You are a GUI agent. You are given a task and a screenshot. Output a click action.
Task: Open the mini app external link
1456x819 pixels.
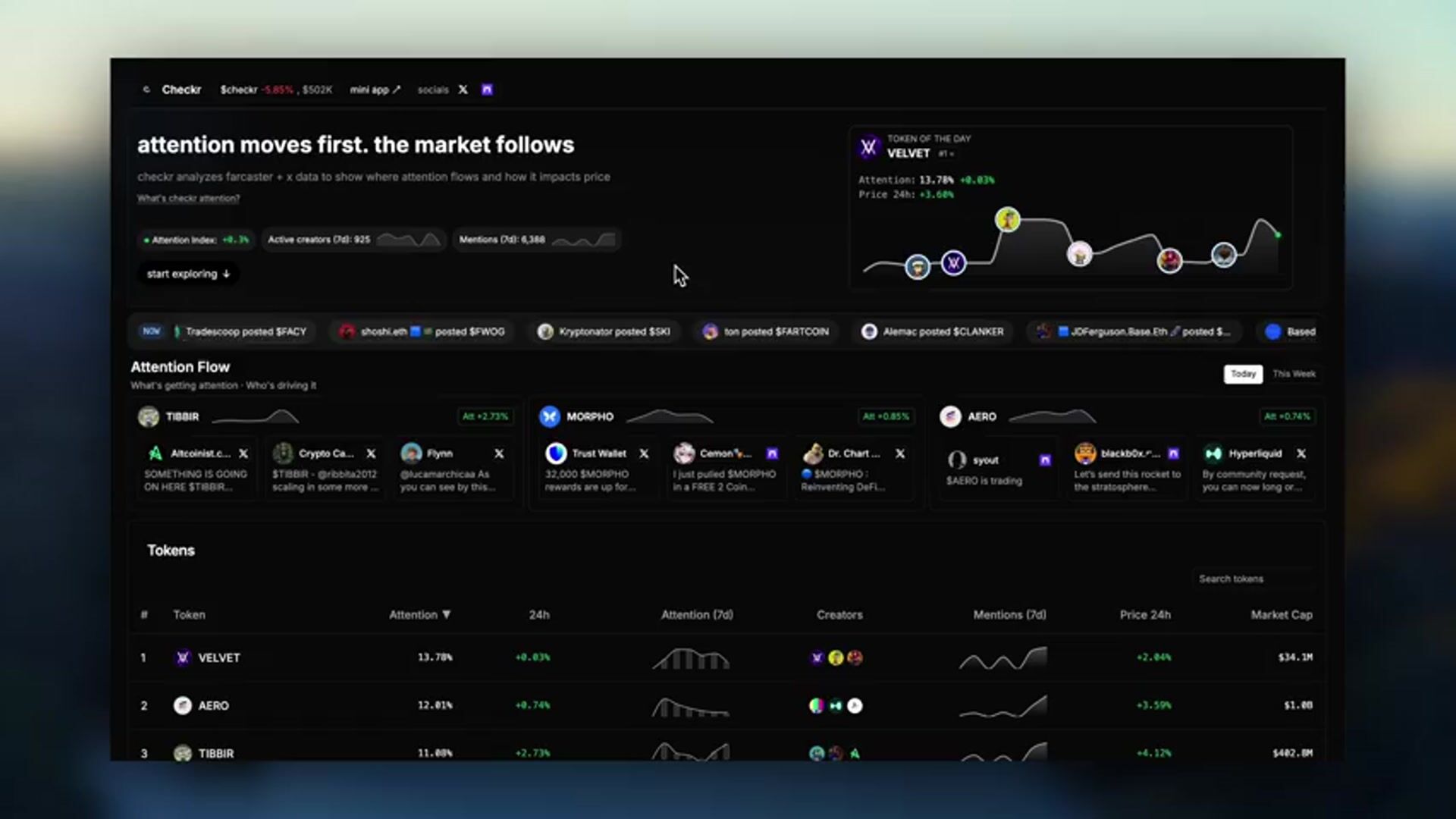click(x=375, y=89)
